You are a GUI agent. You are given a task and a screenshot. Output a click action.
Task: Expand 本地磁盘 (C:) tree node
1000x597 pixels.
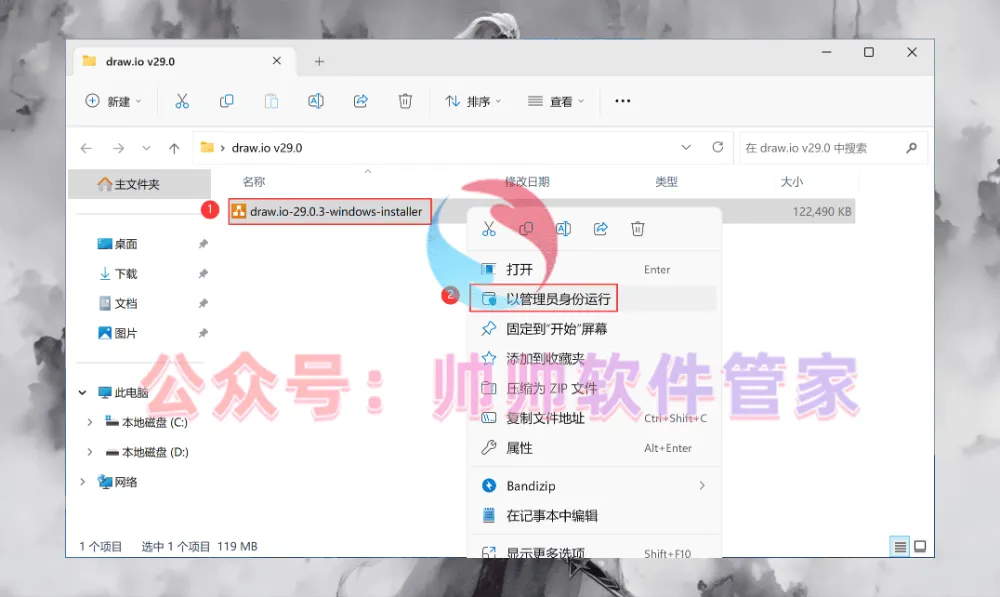[x=89, y=422]
